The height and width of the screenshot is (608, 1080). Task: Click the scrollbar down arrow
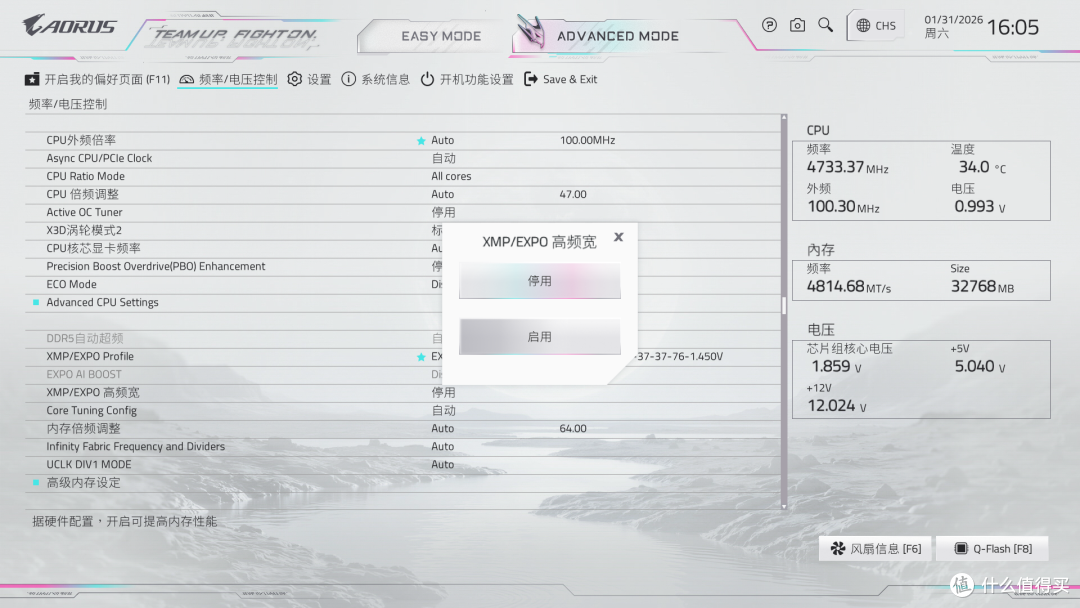pyautogui.click(x=784, y=506)
